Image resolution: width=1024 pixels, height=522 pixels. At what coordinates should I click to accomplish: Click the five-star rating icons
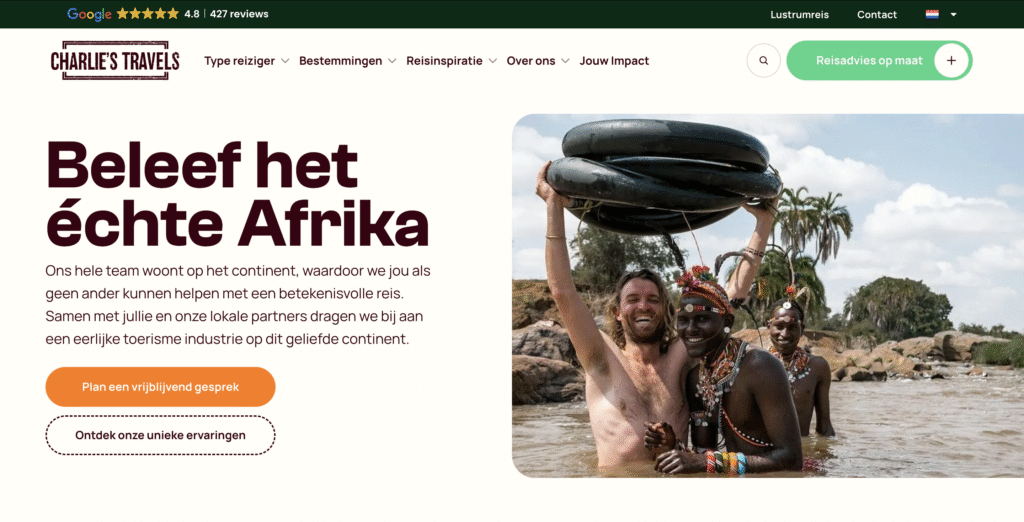[148, 14]
